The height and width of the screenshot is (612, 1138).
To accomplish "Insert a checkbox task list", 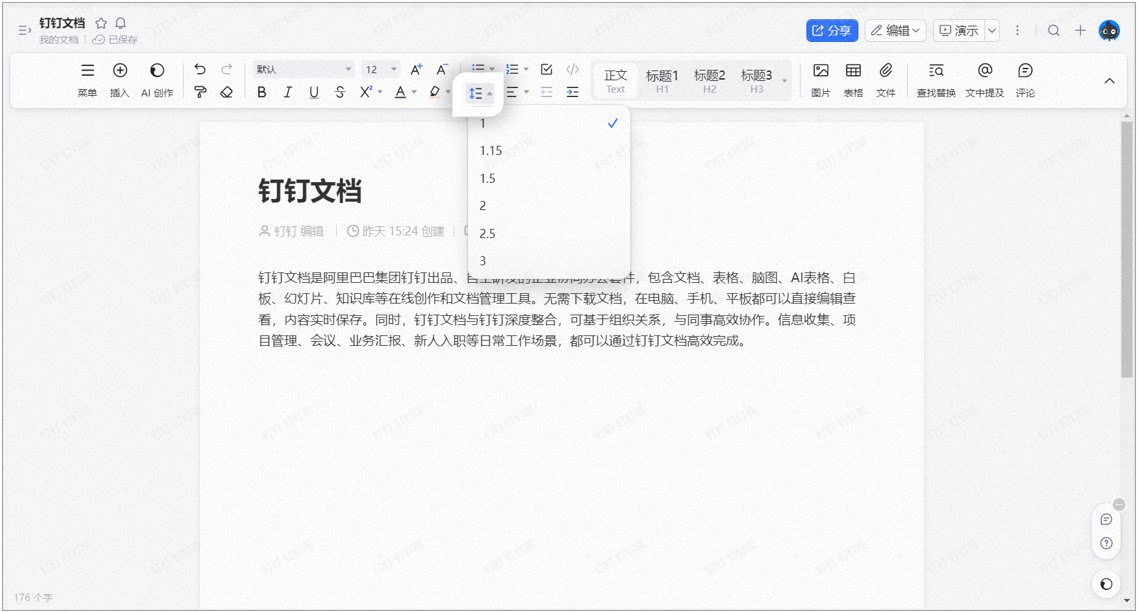I will pyautogui.click(x=547, y=70).
